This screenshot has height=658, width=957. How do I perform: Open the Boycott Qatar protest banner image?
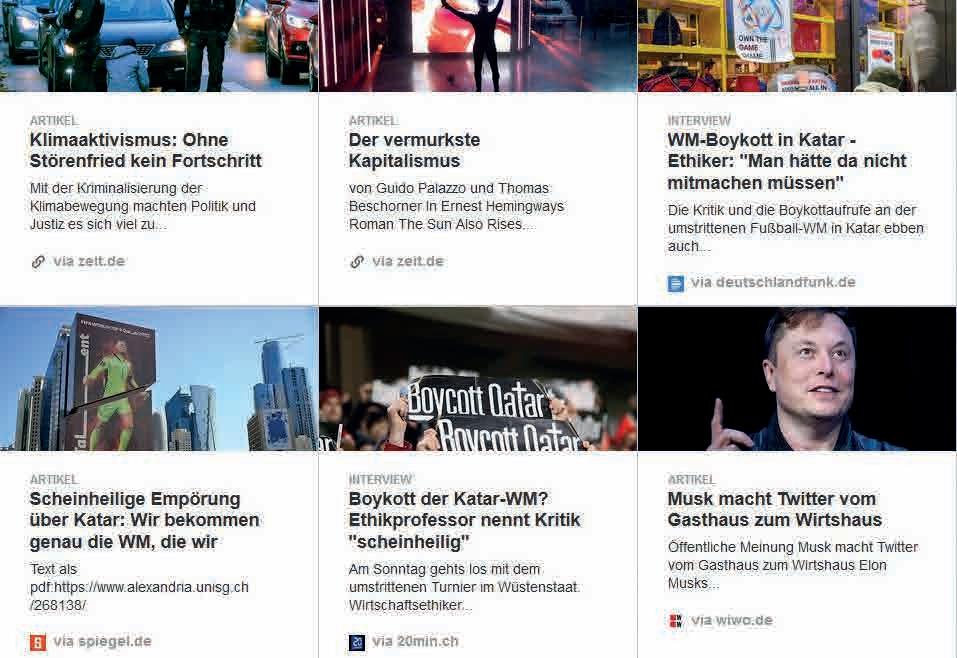pos(478,379)
